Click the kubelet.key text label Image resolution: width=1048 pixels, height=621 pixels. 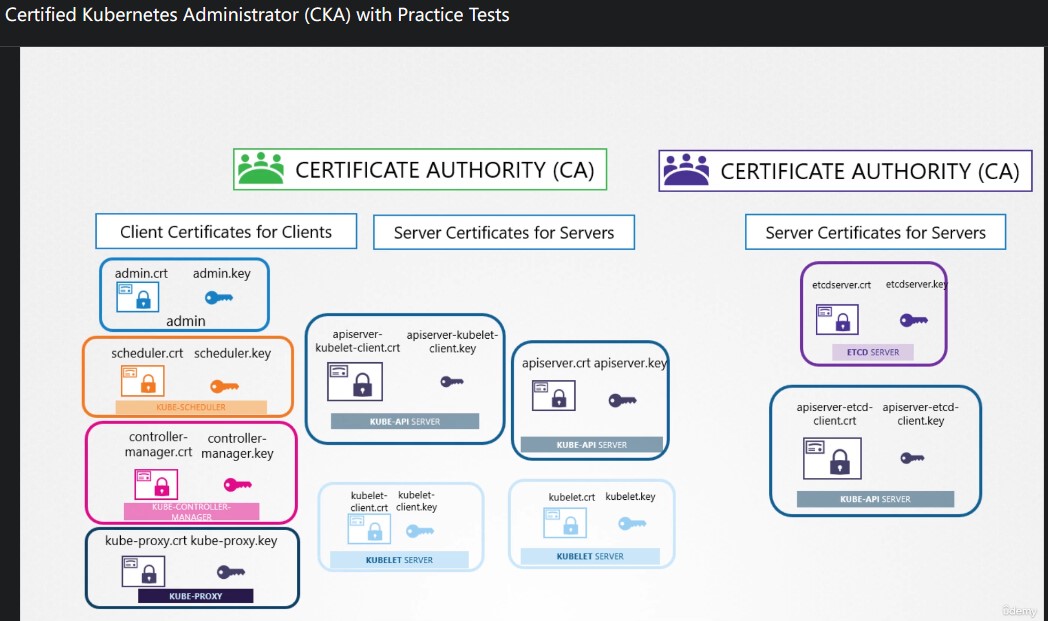630,497
